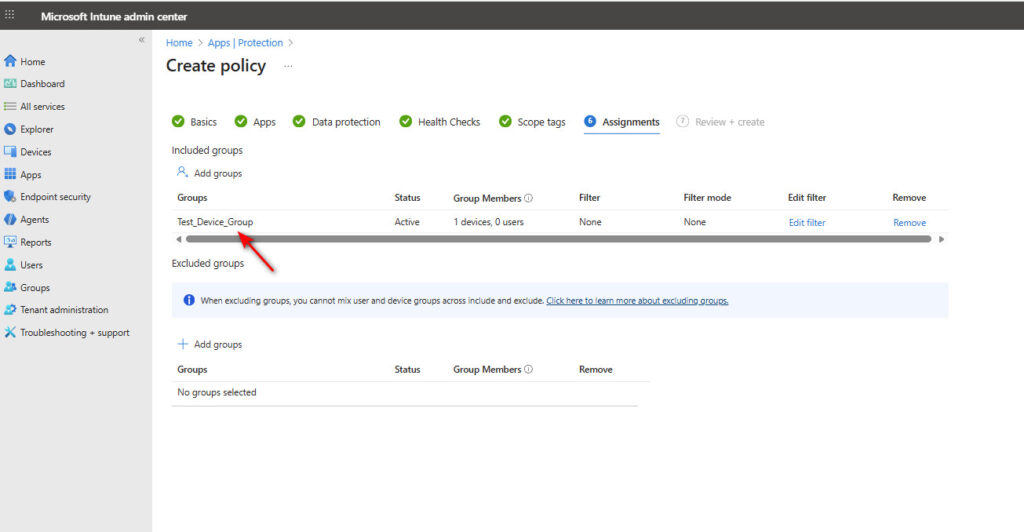Click Edit filter for Test_Device_Group

tap(807, 223)
